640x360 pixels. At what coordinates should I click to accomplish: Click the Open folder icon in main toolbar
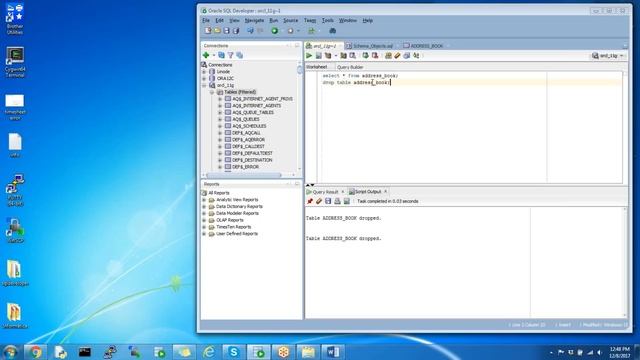point(217,31)
